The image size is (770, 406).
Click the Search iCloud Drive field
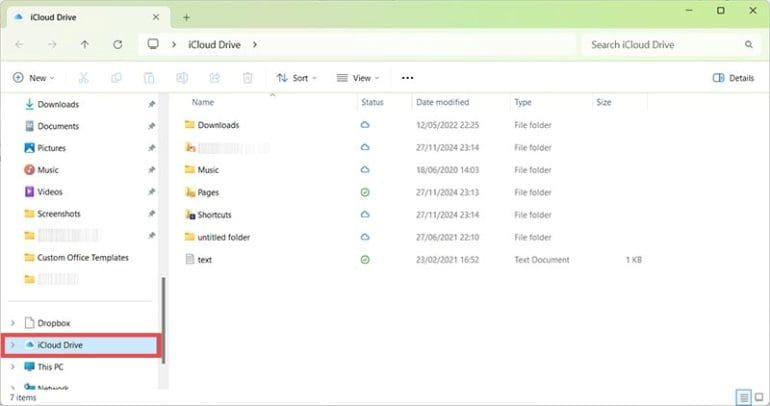662,45
